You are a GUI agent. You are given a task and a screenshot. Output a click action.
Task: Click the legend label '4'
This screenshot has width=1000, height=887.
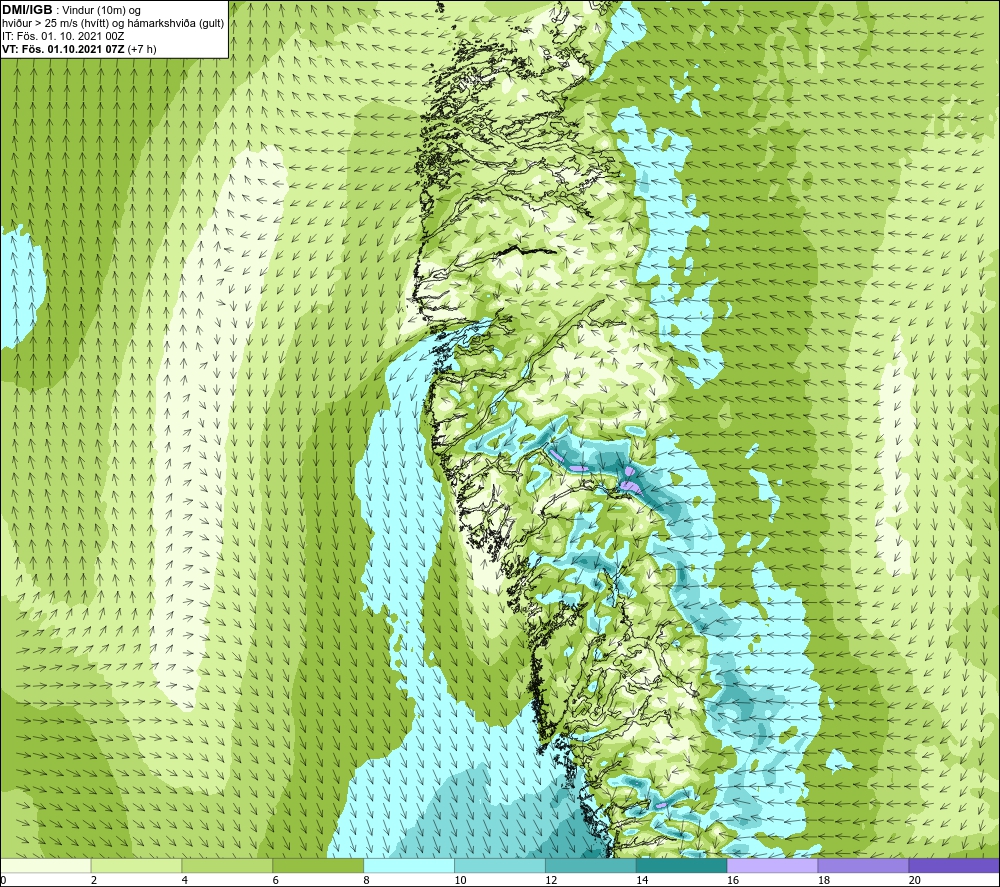[x=185, y=880]
